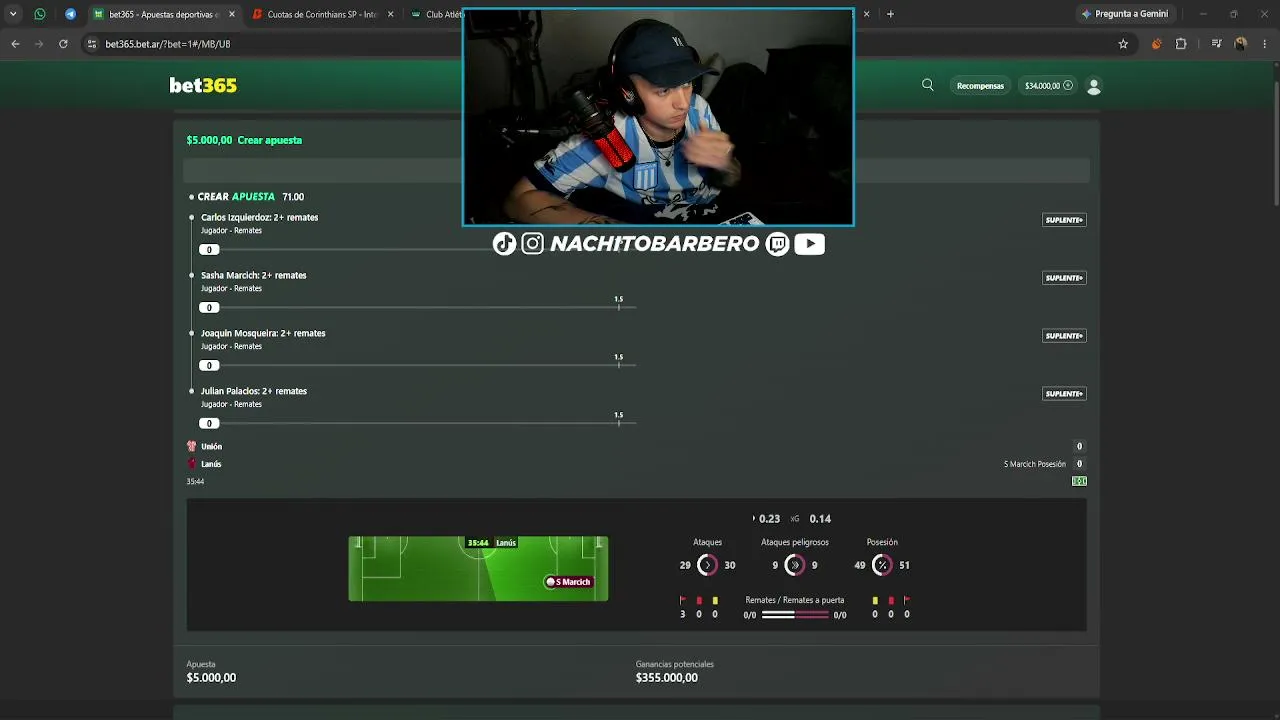Image resolution: width=1280 pixels, height=720 pixels.
Task: Click the Lanús team shirt icon
Action: (x=192, y=464)
